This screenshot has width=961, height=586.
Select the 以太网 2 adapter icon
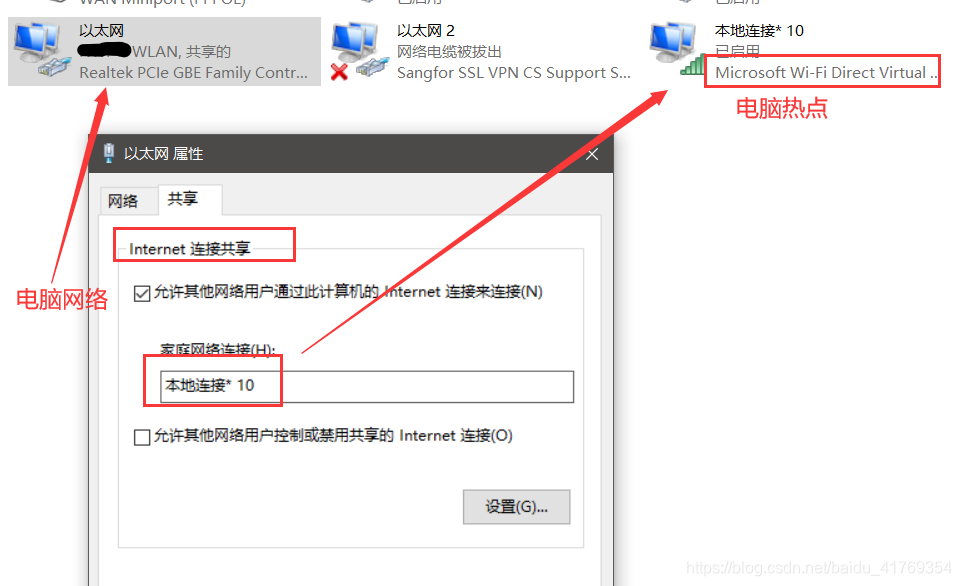tap(360, 50)
